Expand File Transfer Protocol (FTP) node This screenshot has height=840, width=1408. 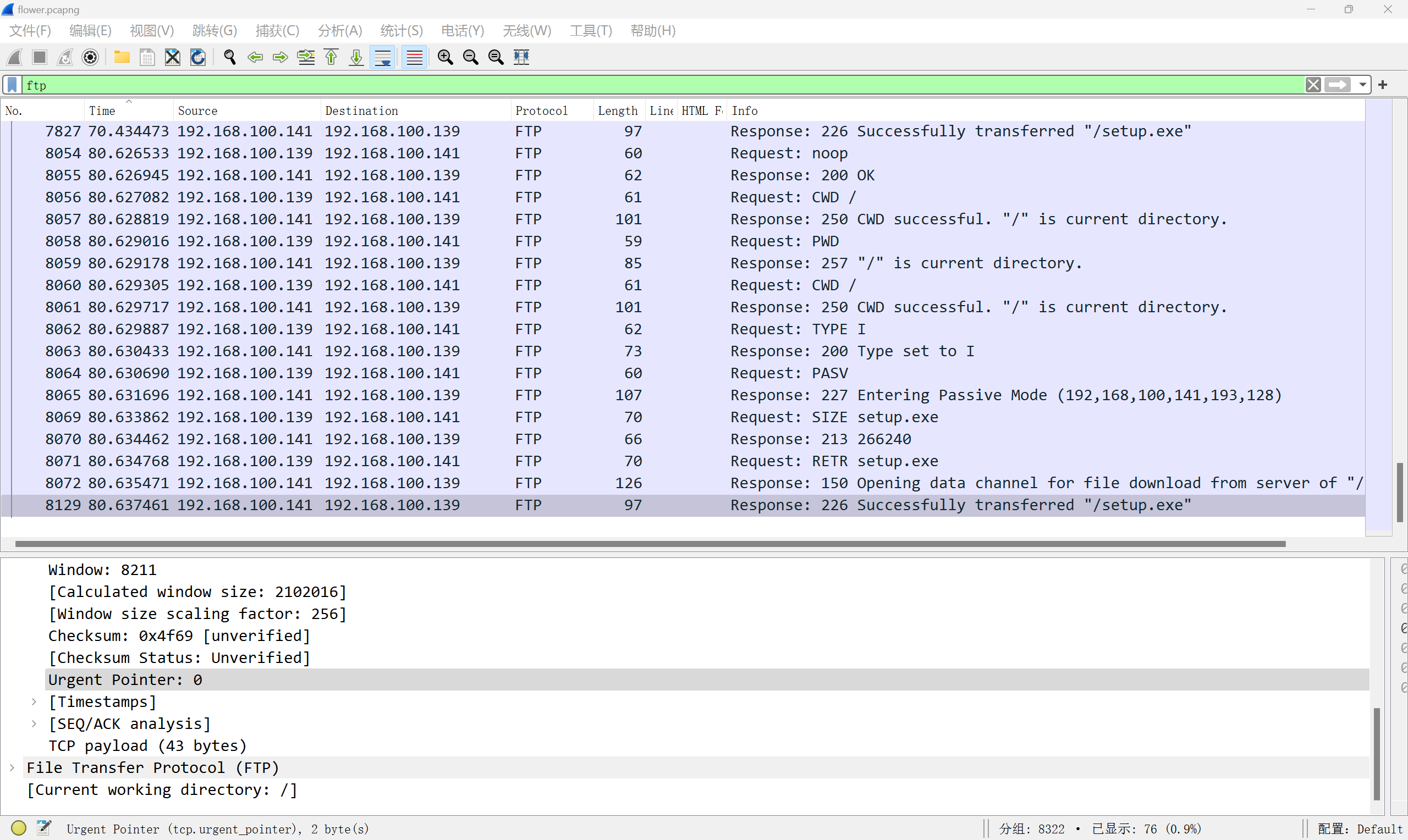pyautogui.click(x=12, y=768)
